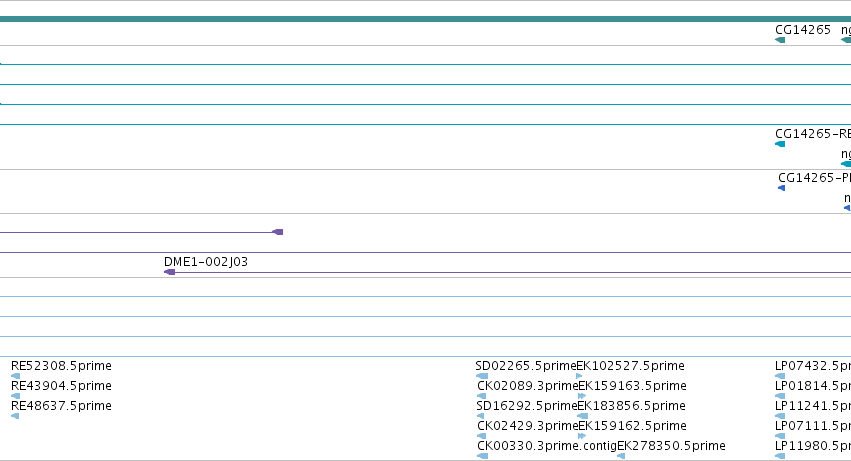Click the purple arrow glyph under DME1-002J03

click(x=169, y=272)
